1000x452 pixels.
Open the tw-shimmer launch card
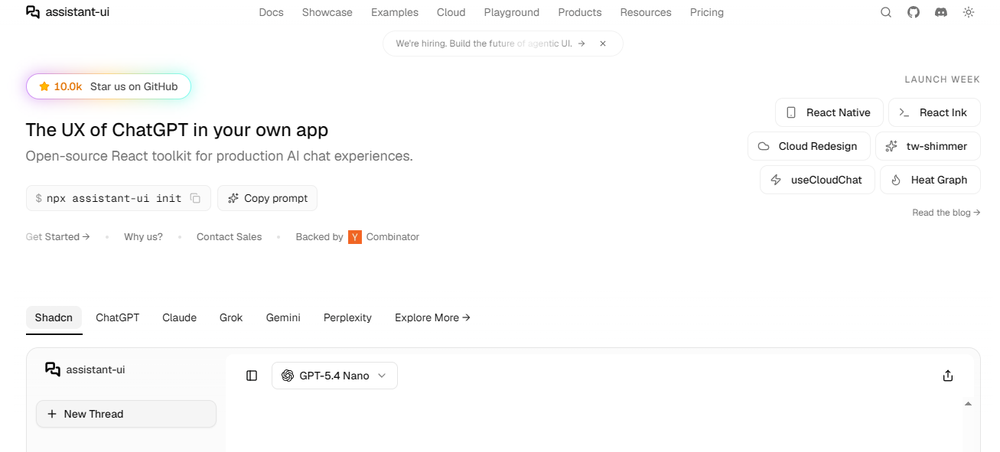[x=927, y=146]
